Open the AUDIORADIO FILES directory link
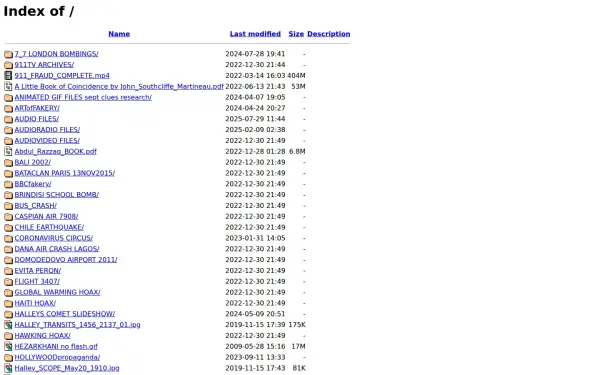The height and width of the screenshot is (375, 600). click(x=47, y=130)
